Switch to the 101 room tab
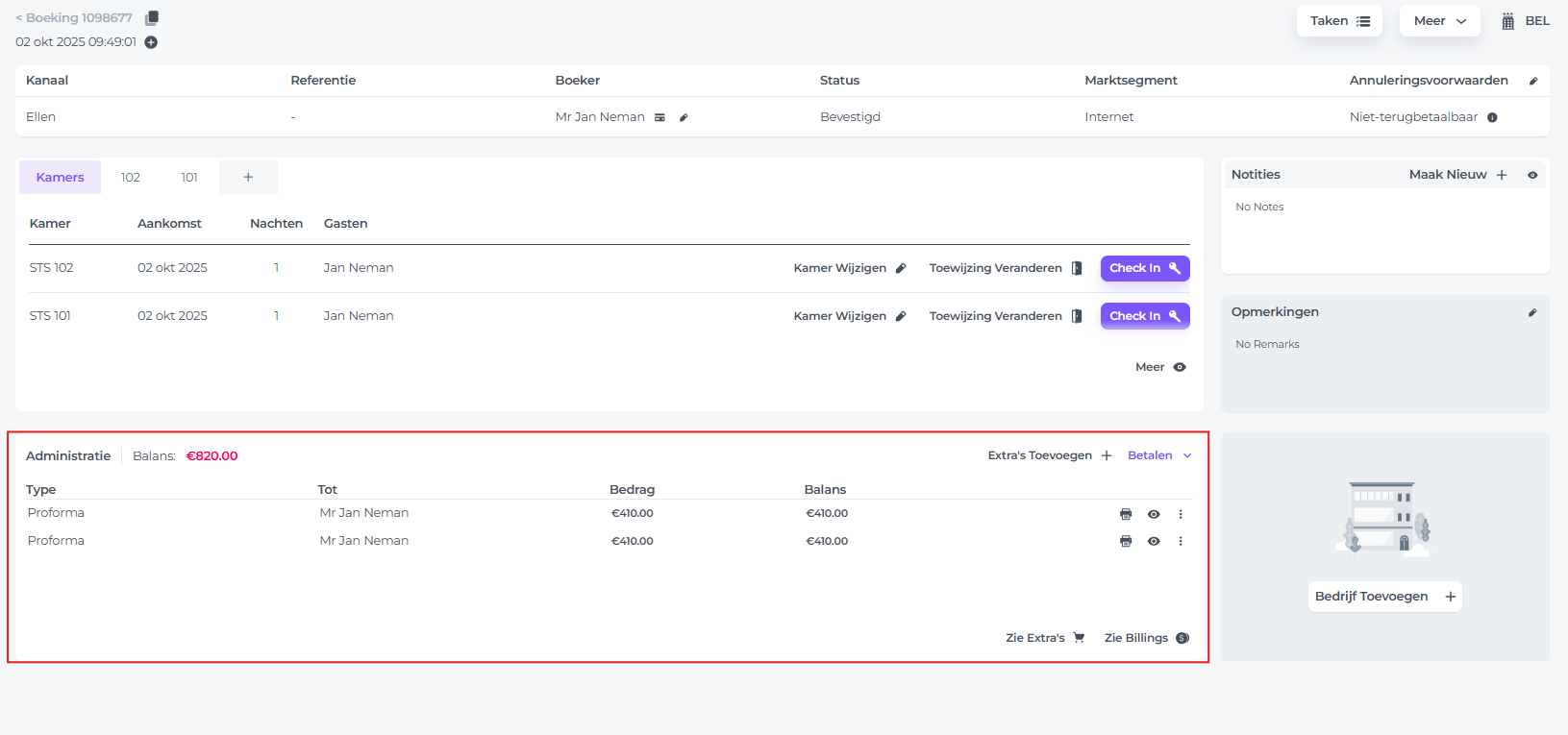The height and width of the screenshot is (735, 1568). coord(189,178)
